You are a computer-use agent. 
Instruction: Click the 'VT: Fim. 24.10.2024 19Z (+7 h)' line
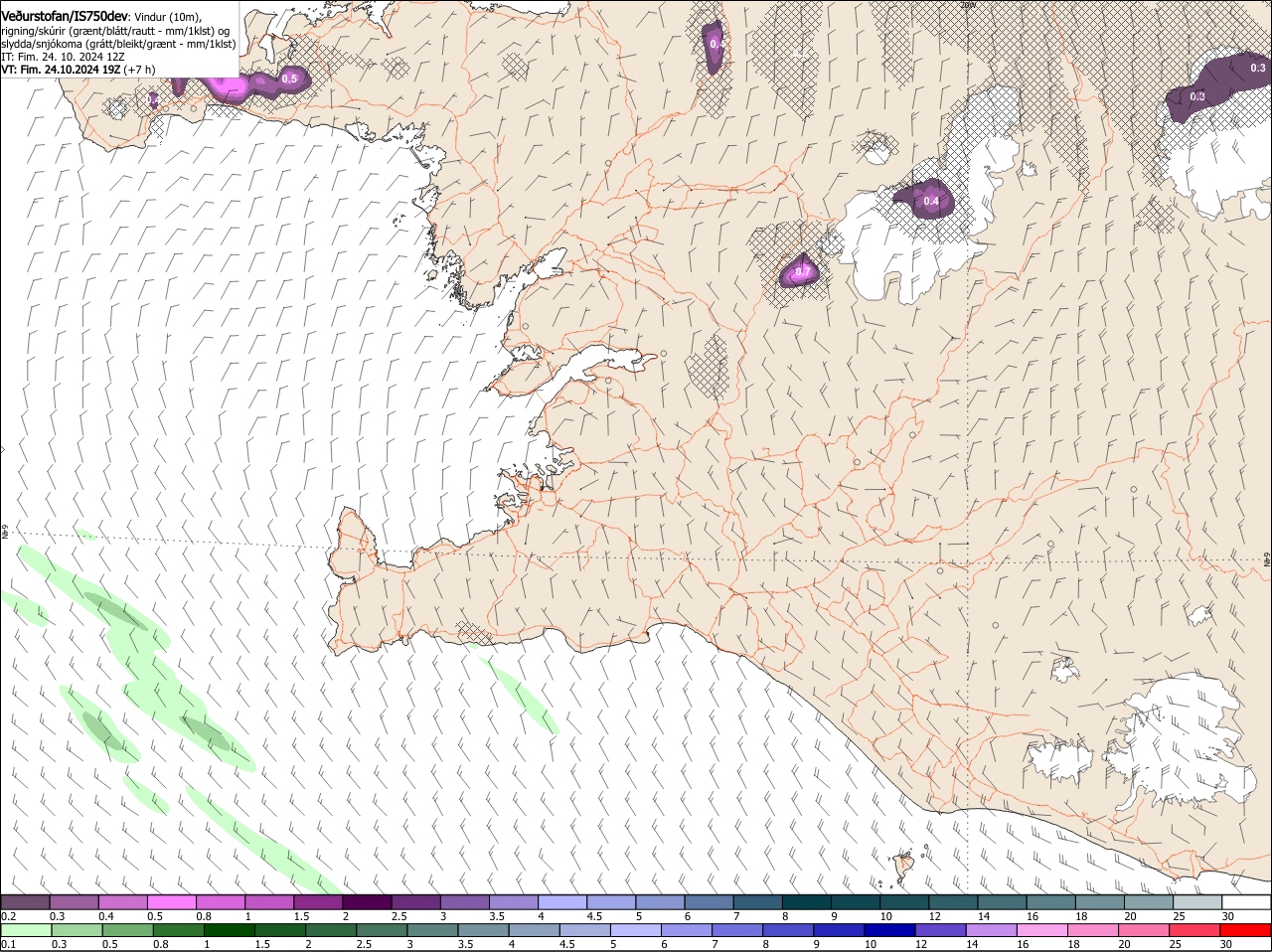pyautogui.click(x=79, y=70)
